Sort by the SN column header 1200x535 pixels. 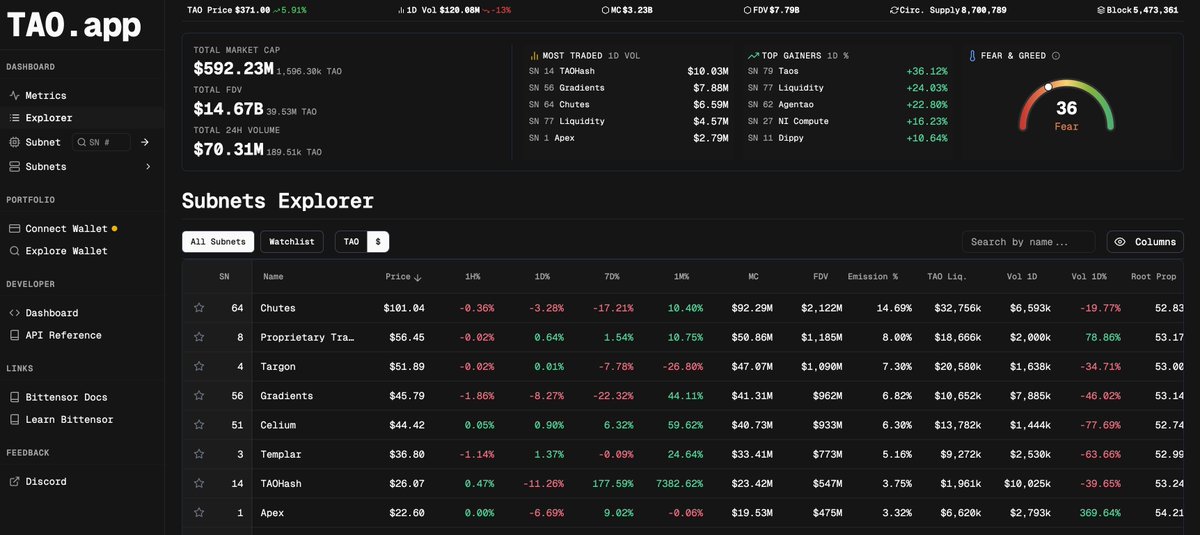pyautogui.click(x=224, y=277)
